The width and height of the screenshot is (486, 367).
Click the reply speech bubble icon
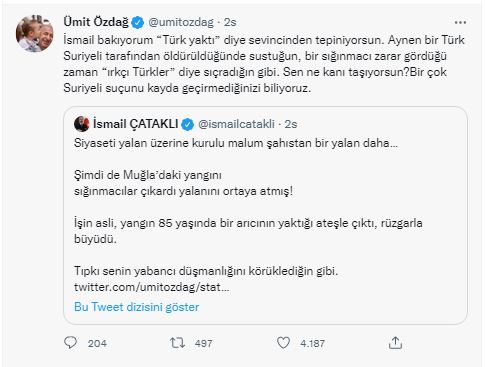70,343
